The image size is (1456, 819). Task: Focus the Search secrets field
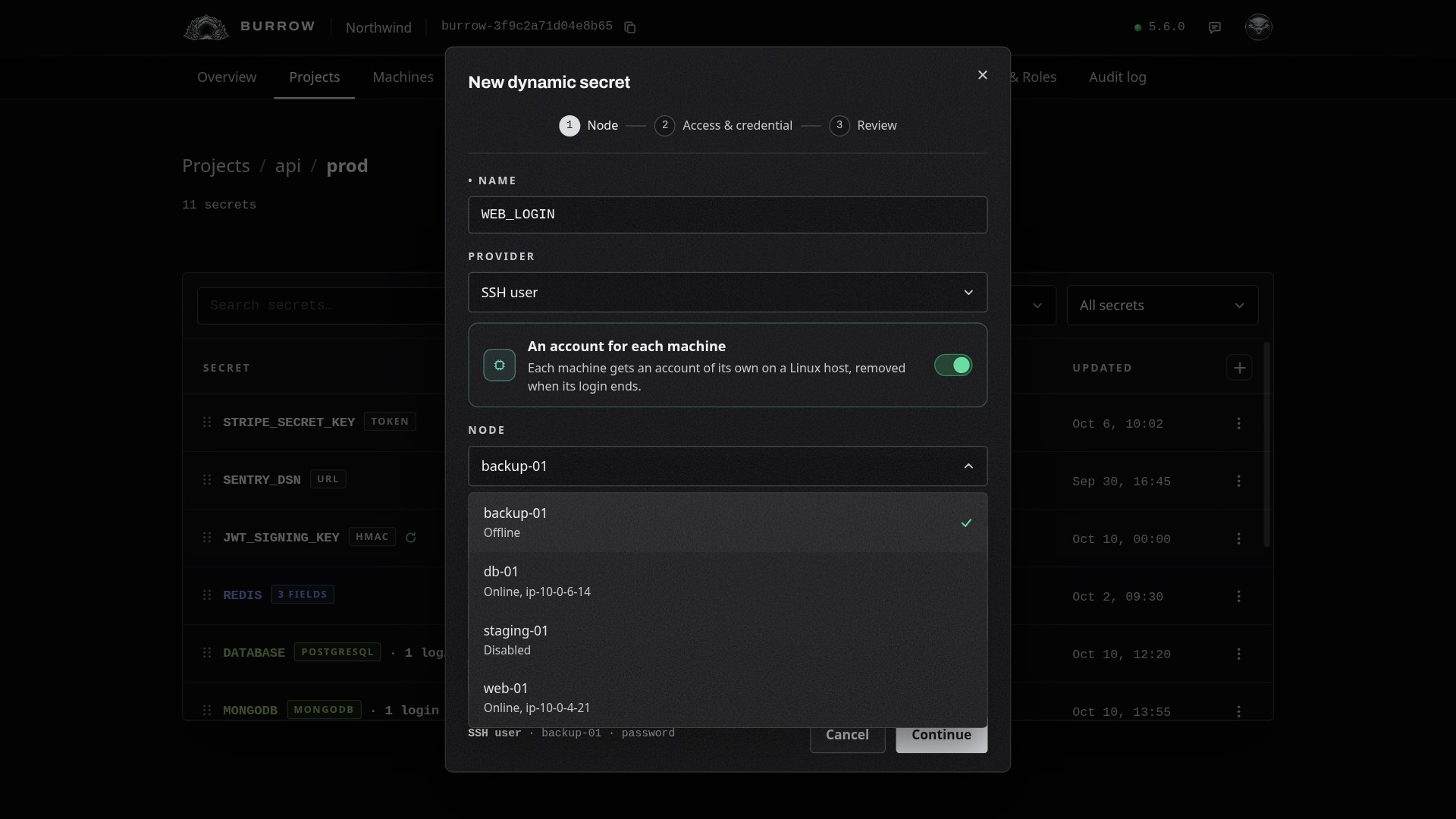(322, 306)
